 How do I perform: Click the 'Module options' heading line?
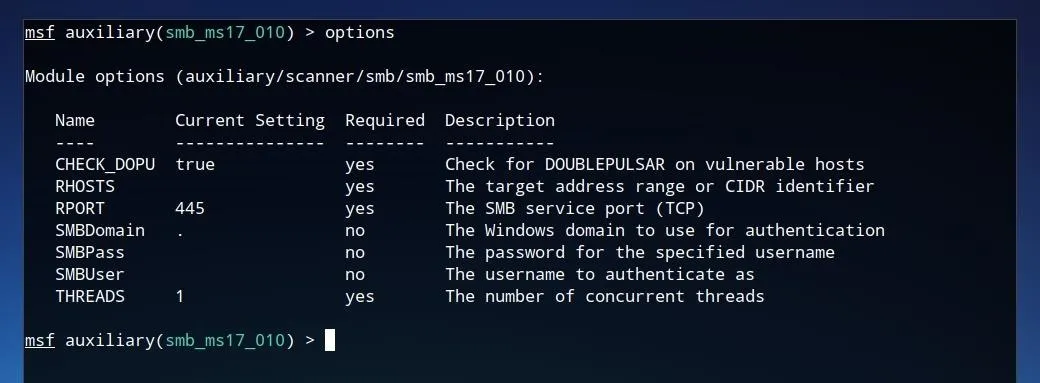(285, 77)
